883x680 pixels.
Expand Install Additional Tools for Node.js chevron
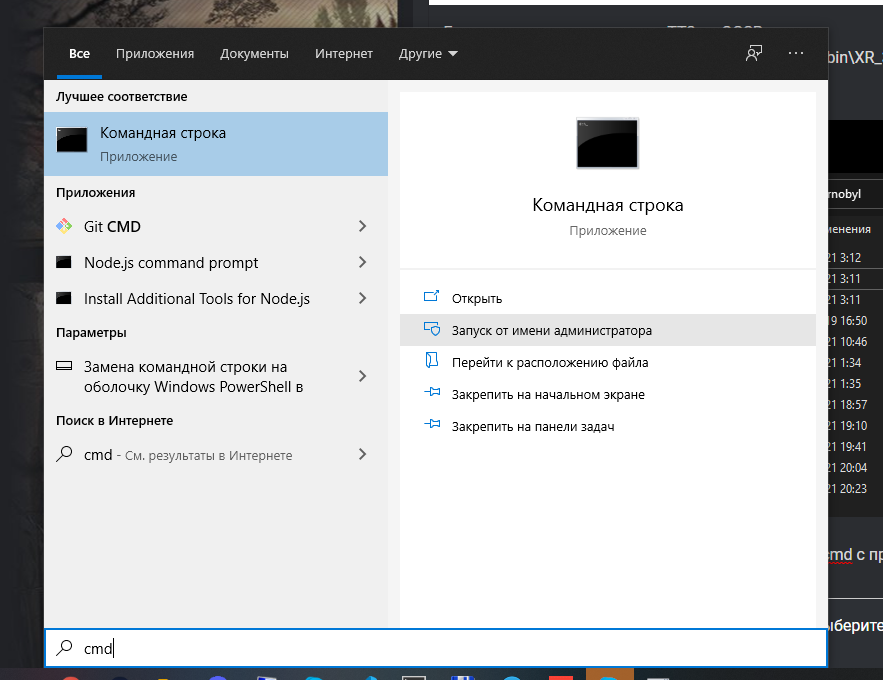click(x=362, y=298)
